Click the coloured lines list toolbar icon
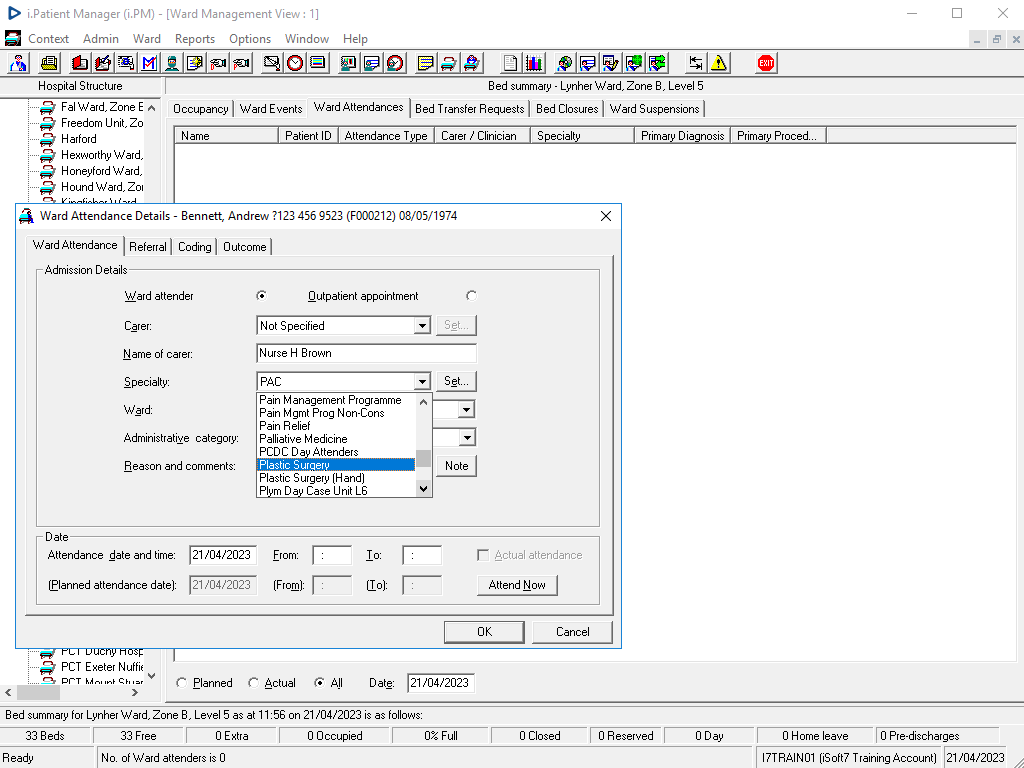Screen dimensions: 1024x768 point(318,63)
